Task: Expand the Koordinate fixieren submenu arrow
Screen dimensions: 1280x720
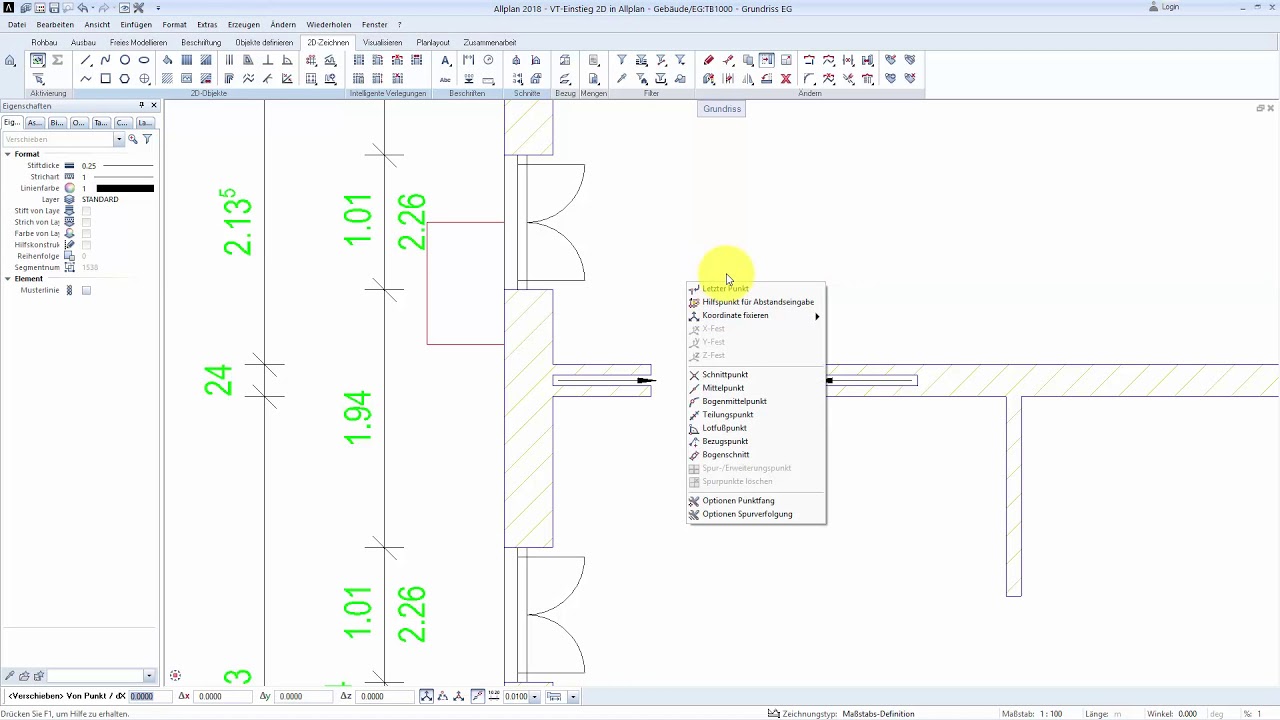Action: 817,316
